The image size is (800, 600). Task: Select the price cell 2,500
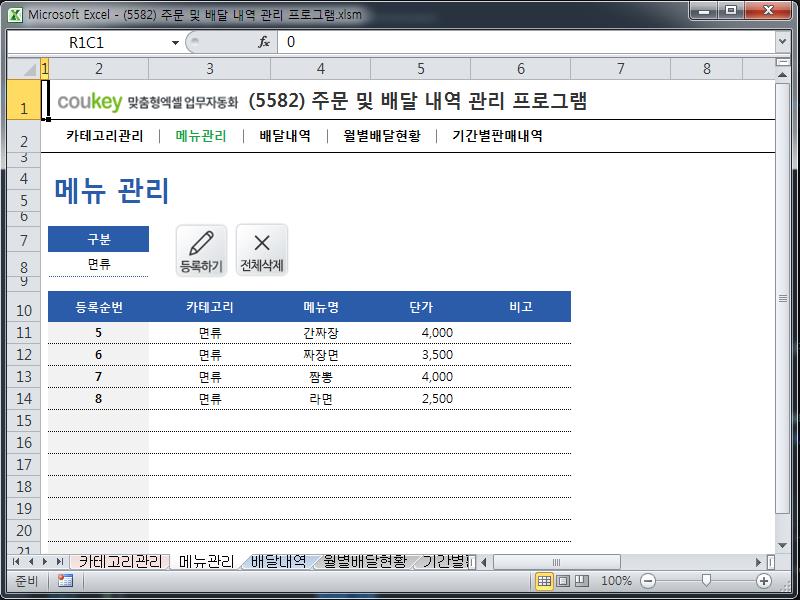click(420, 398)
